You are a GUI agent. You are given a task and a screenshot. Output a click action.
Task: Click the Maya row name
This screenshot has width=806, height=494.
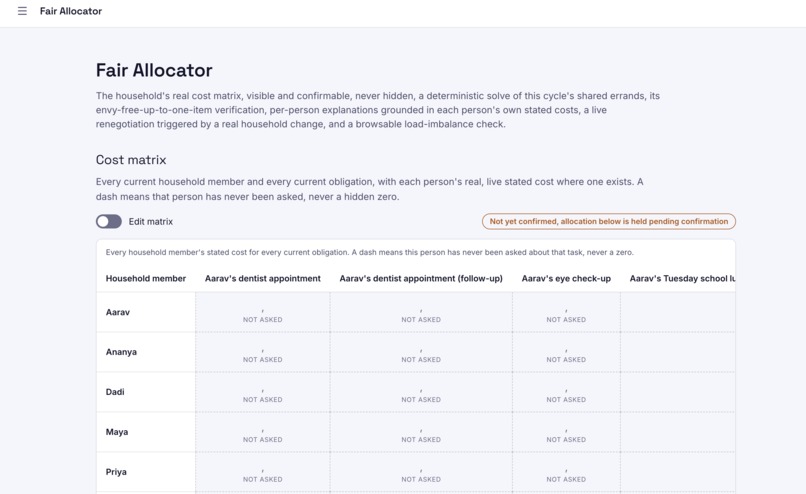pyautogui.click(x=117, y=432)
